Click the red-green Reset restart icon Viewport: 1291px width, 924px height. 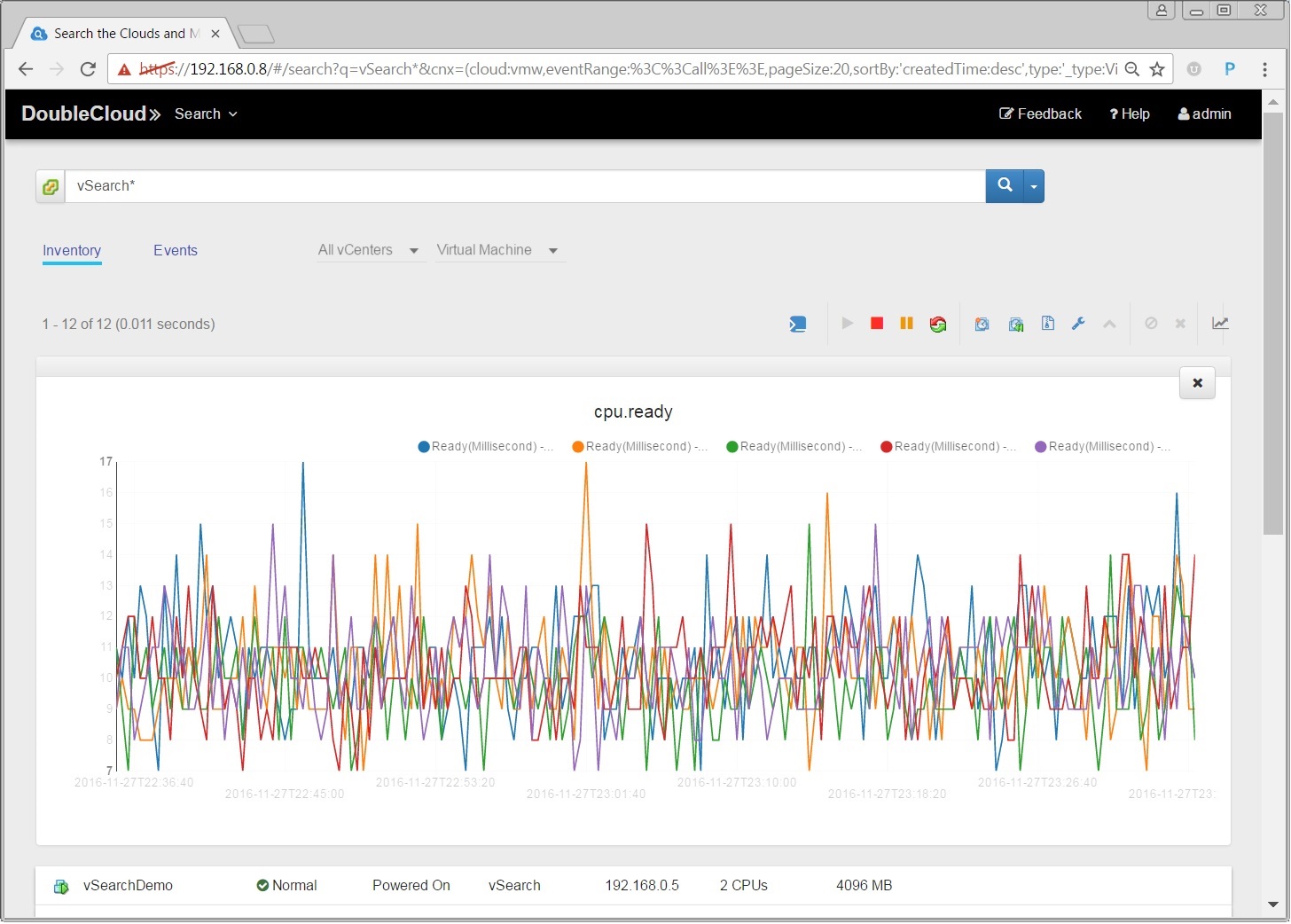tap(937, 324)
